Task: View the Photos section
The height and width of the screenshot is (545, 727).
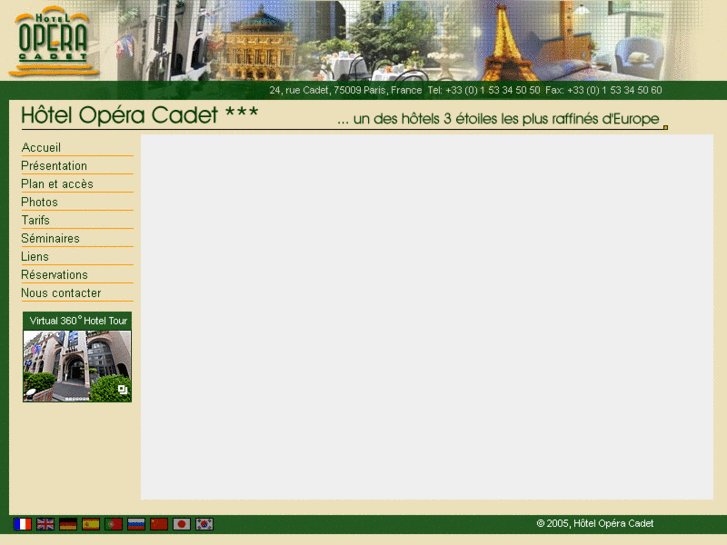Action: [x=39, y=202]
